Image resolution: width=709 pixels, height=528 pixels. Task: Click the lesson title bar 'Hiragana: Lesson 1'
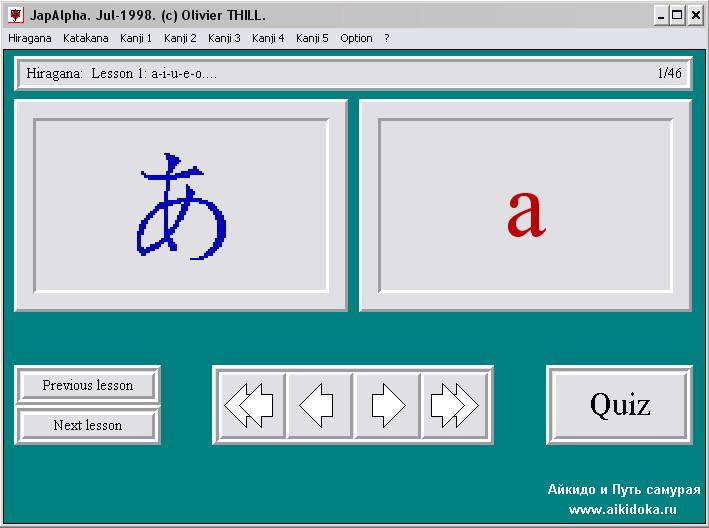point(353,73)
